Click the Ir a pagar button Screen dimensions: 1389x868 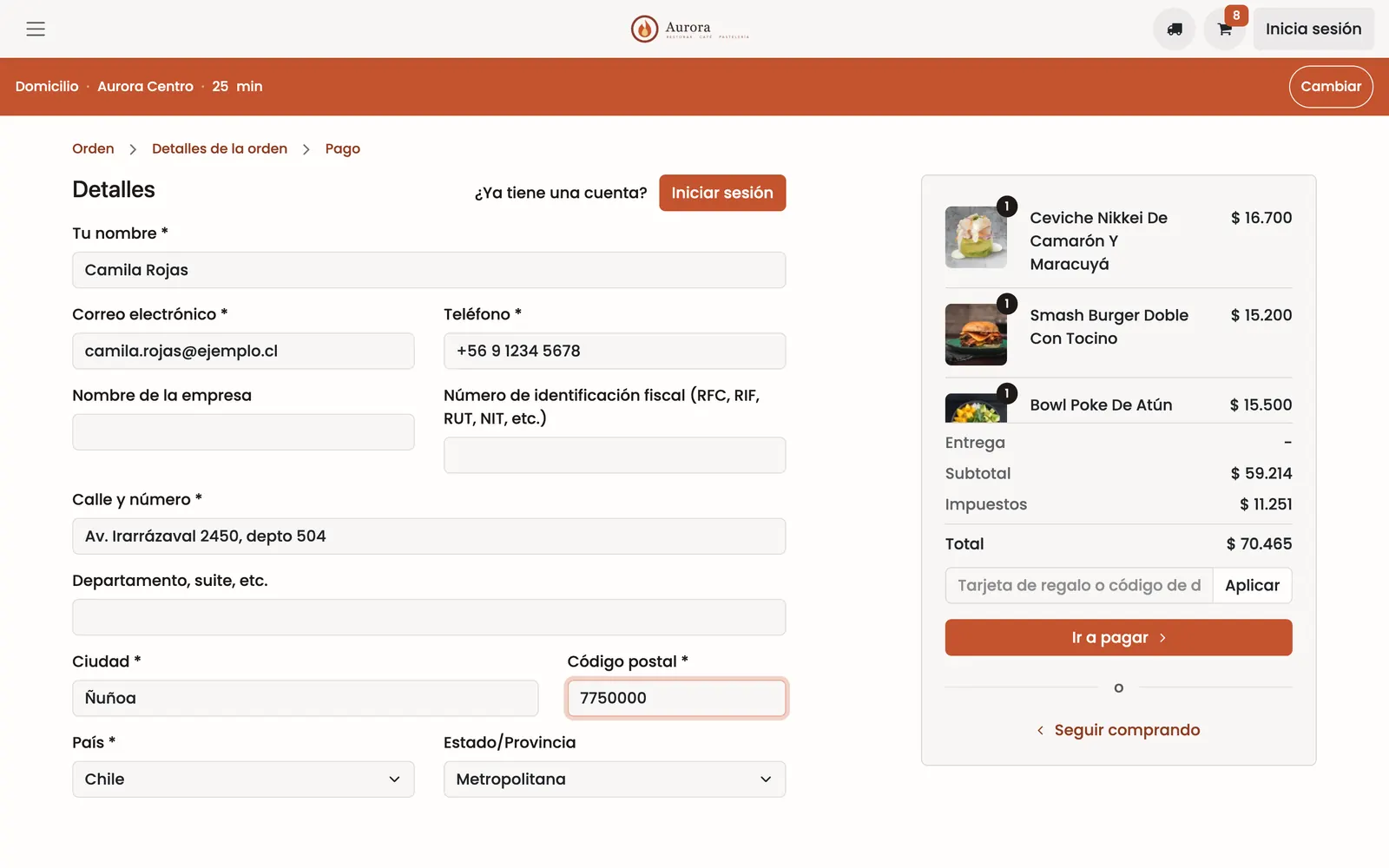pyautogui.click(x=1118, y=637)
